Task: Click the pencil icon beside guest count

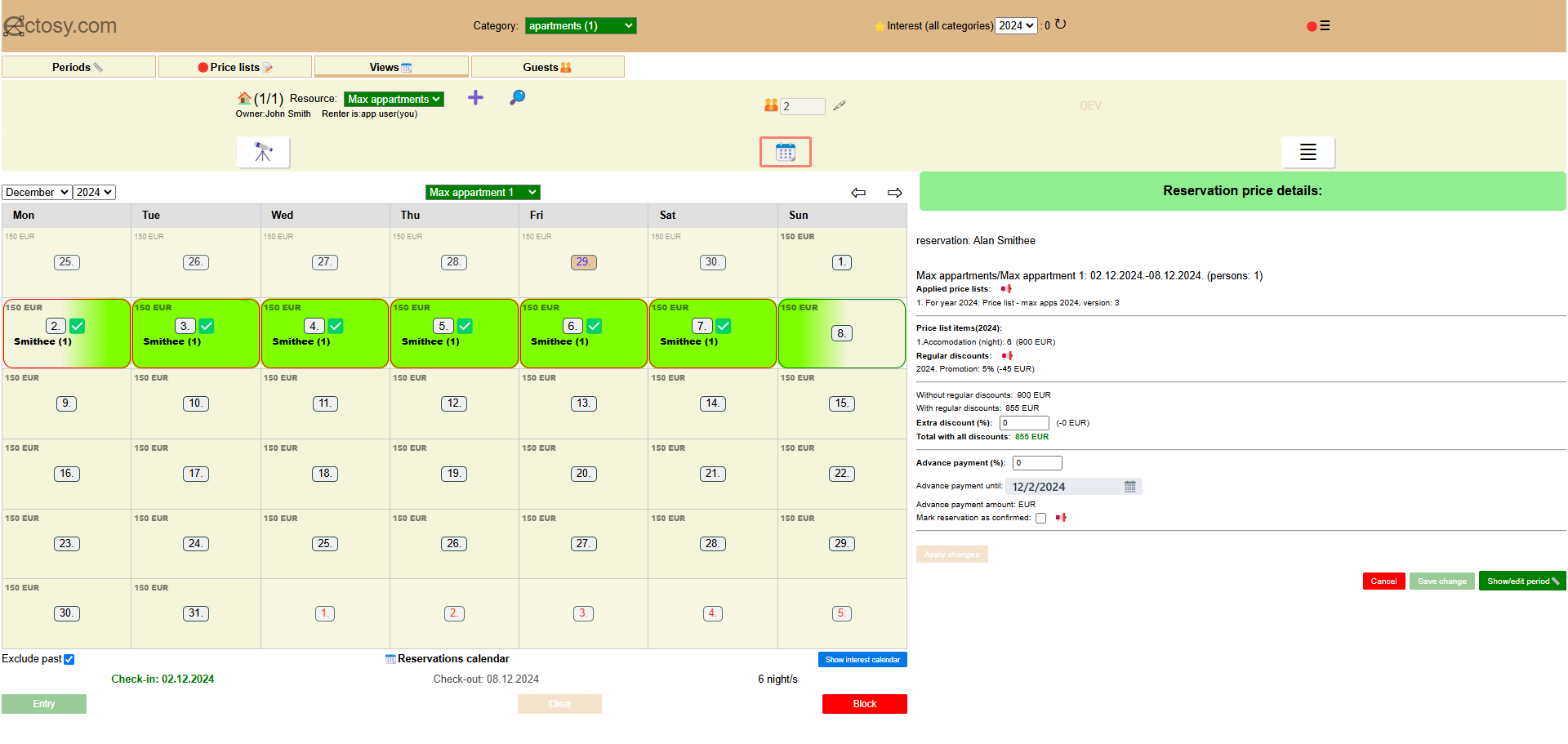Action: tap(840, 105)
